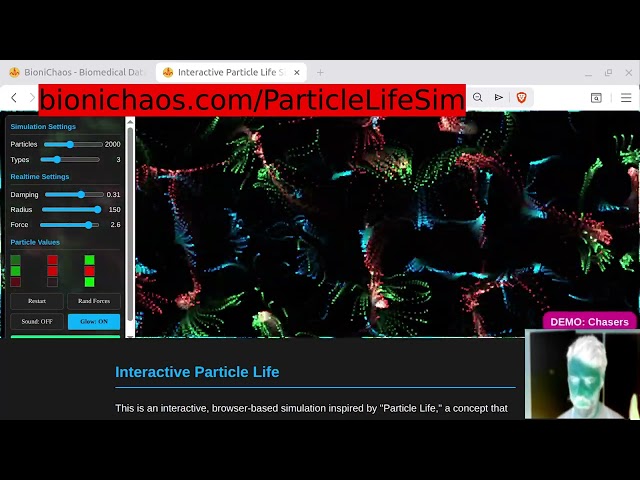Click the browser back arrow
This screenshot has height=480, width=640.
click(14, 98)
